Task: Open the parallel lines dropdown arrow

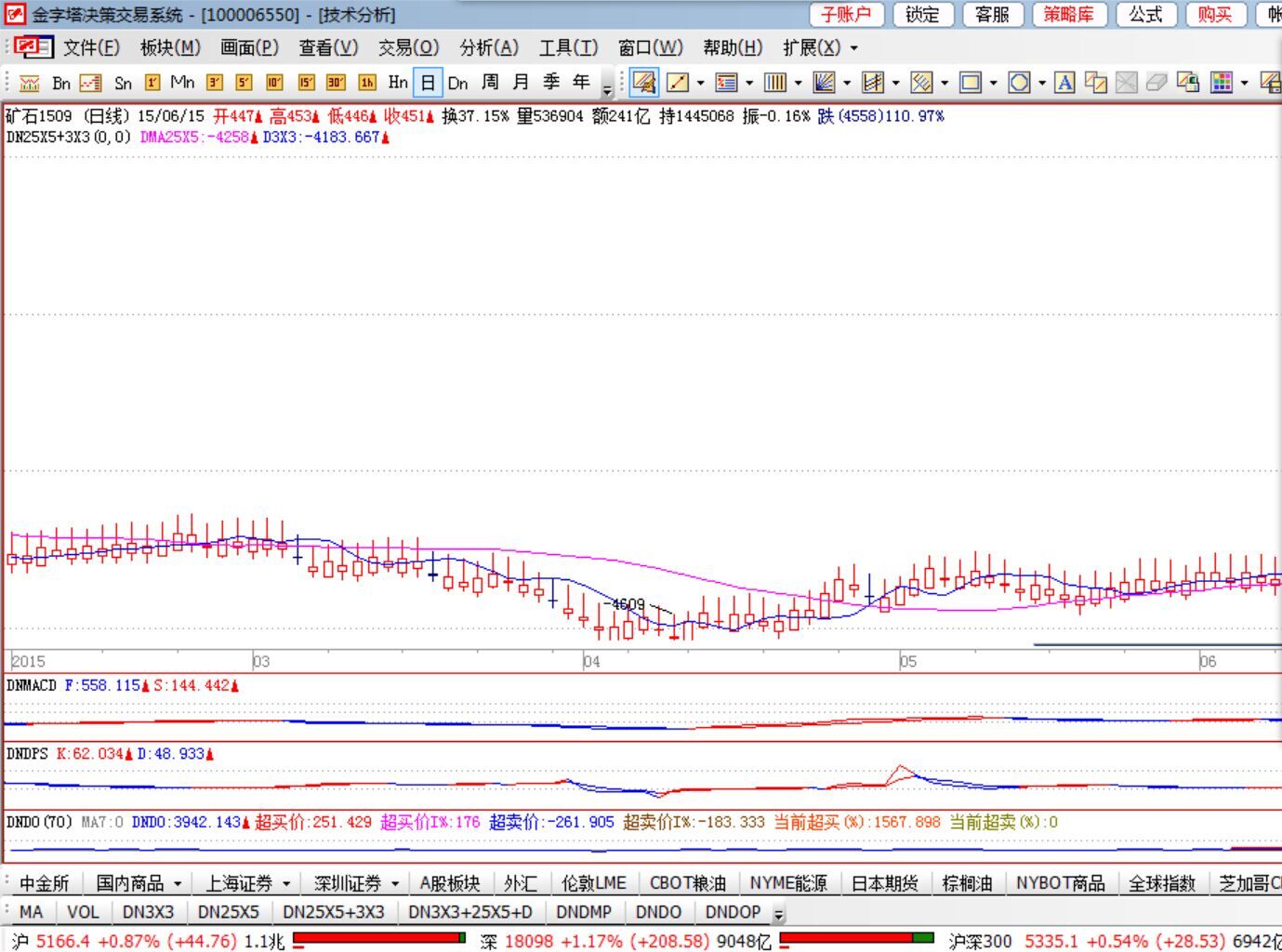Action: point(945,83)
